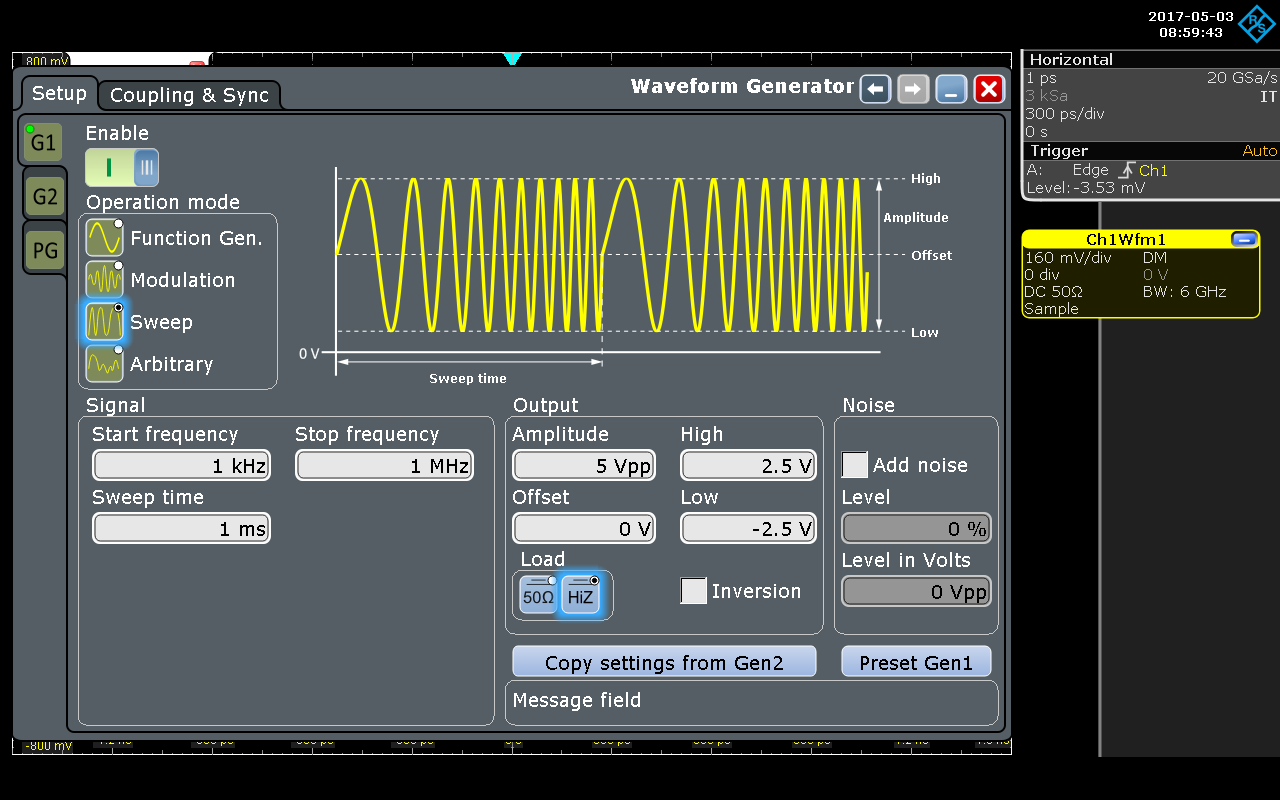Click Copy settings from Gen2 button
The width and height of the screenshot is (1280, 800).
click(x=664, y=663)
